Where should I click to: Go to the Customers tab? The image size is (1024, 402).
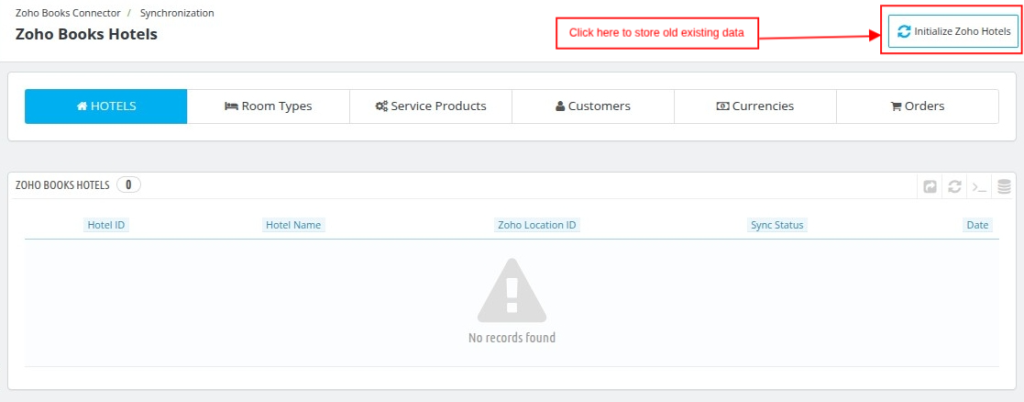click(x=593, y=106)
